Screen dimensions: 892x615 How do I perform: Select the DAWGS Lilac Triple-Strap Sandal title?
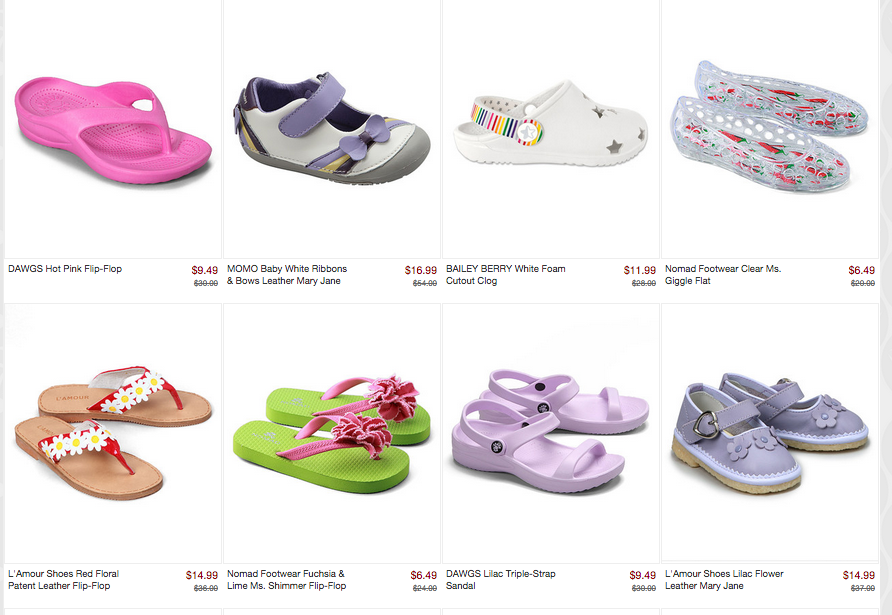(501, 580)
